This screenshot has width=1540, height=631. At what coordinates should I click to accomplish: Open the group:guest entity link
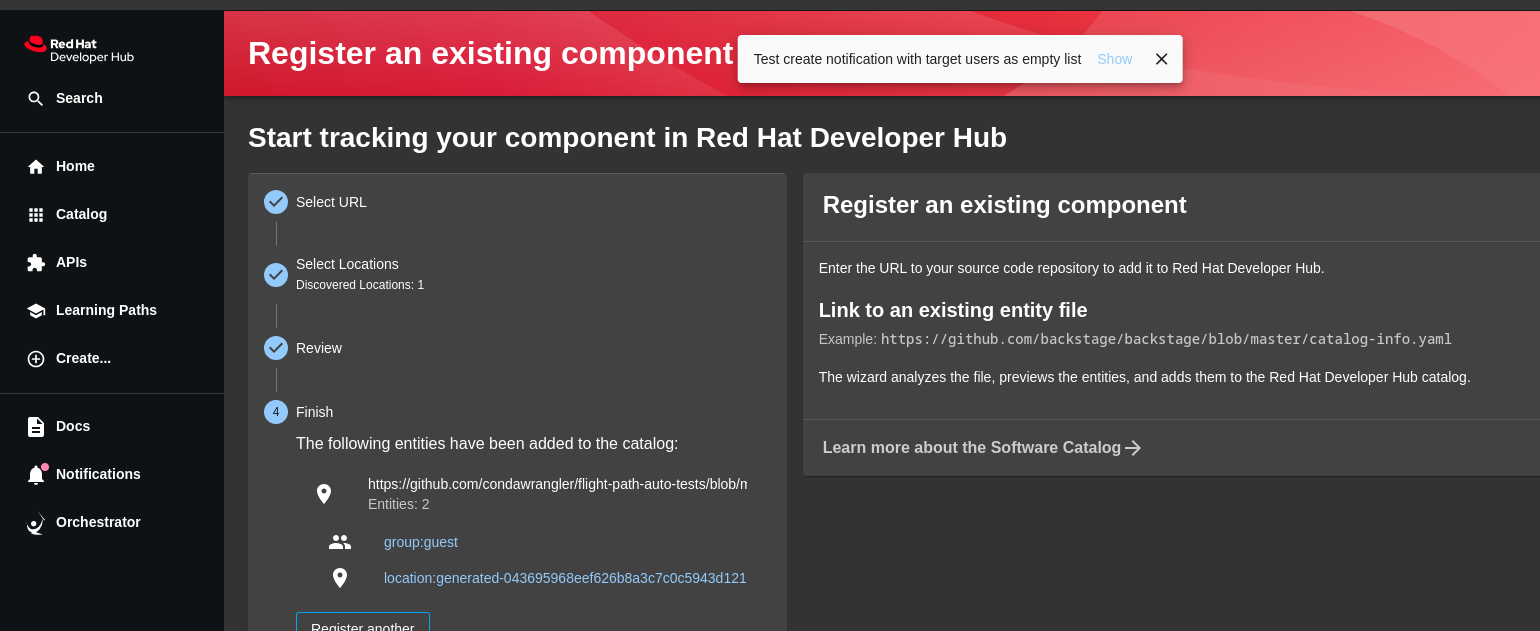point(421,542)
